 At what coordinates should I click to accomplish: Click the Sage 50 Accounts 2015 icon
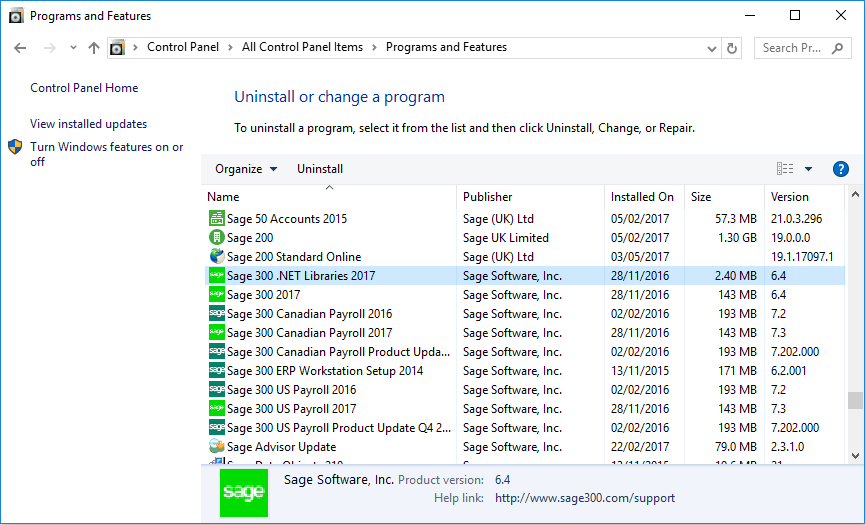click(x=216, y=219)
